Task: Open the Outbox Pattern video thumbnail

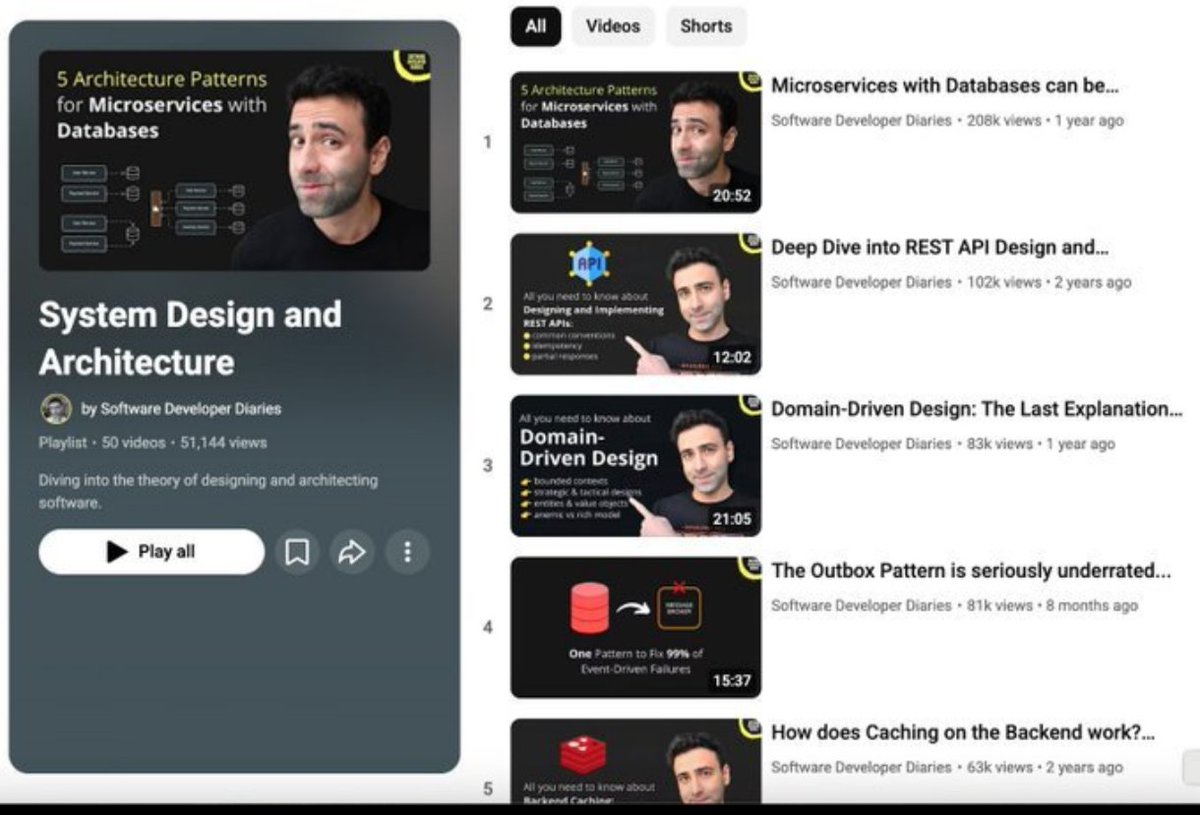Action: 636,627
